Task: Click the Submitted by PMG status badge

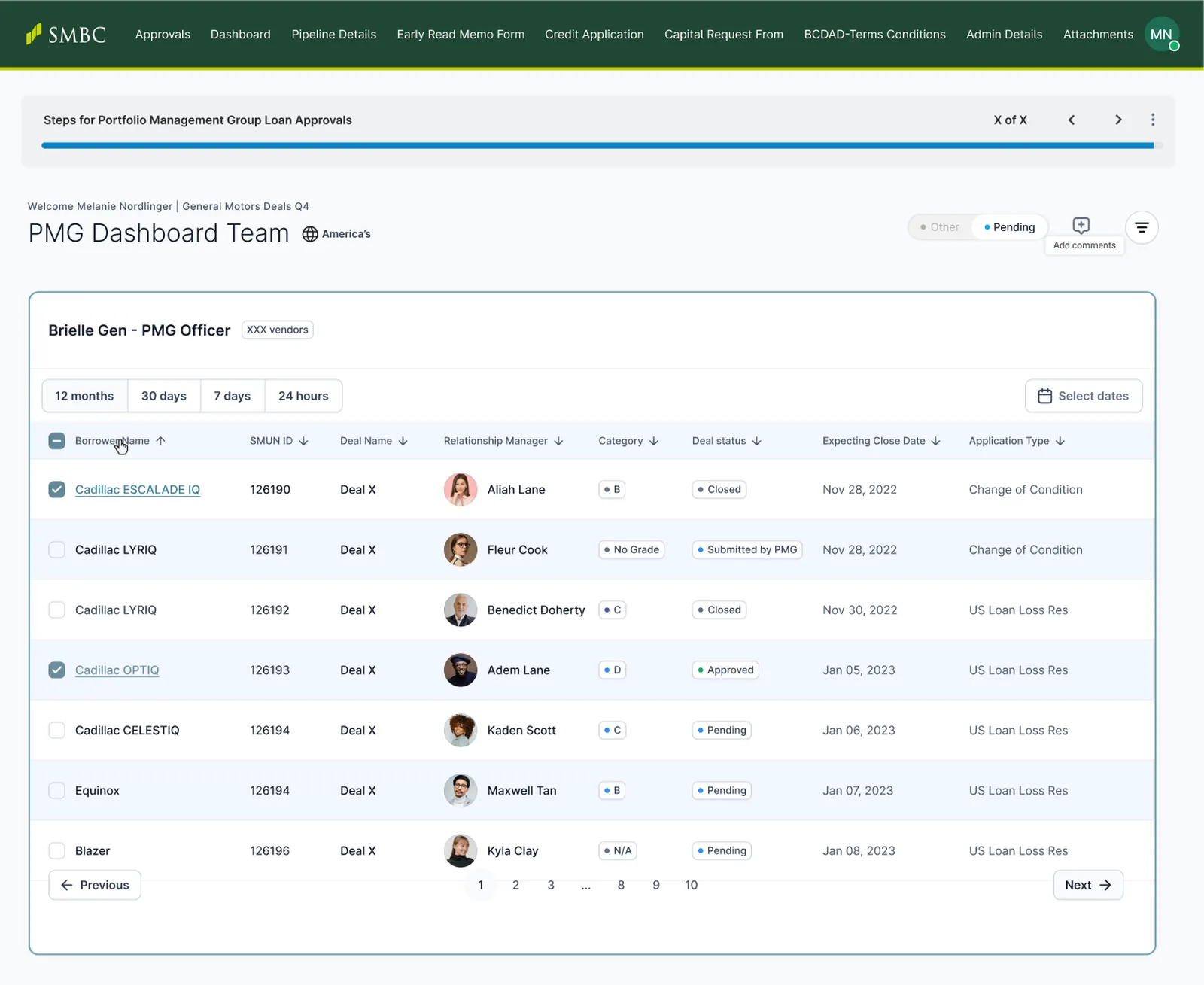Action: [x=747, y=549]
